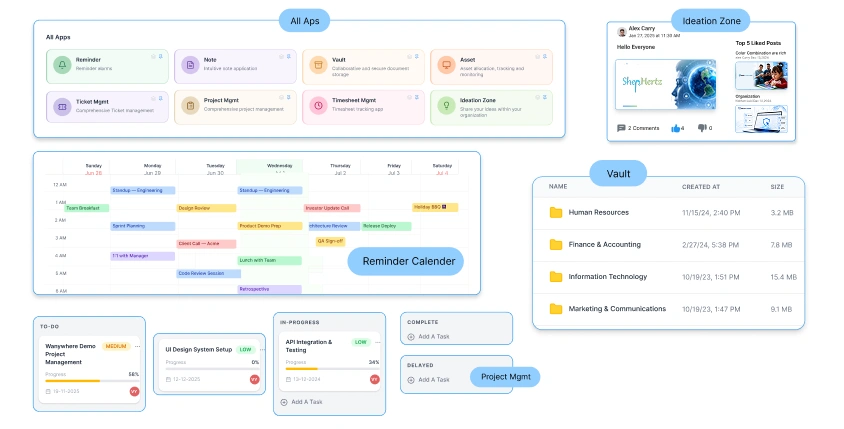Open the Team Breakfast event
The width and height of the screenshot is (844, 429).
(x=87, y=208)
